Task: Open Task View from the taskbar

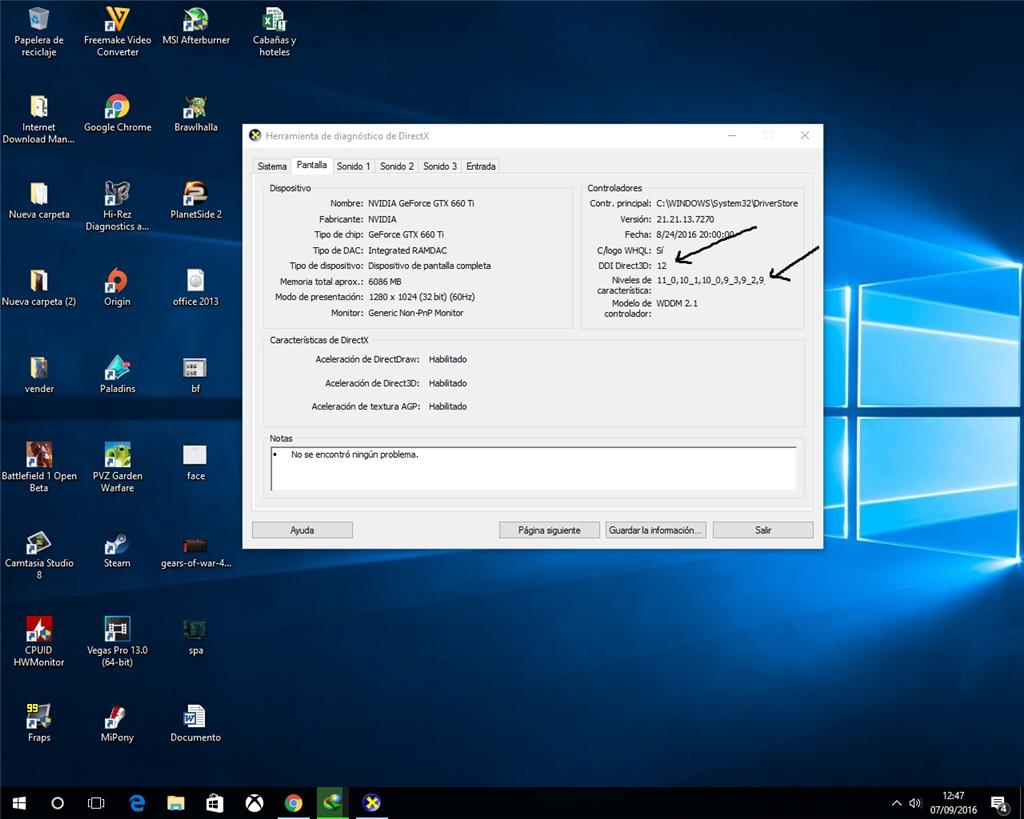Action: coord(96,803)
